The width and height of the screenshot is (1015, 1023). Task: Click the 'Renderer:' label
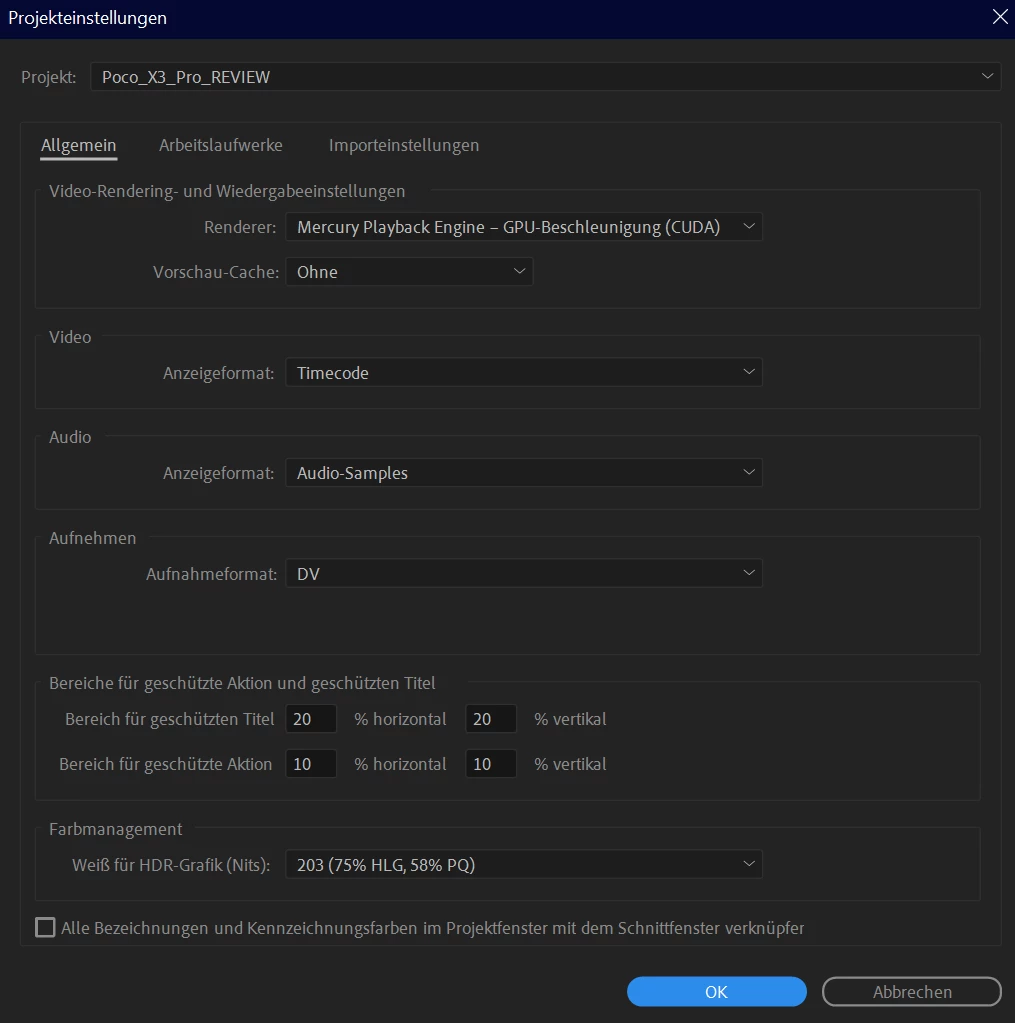[x=240, y=227]
